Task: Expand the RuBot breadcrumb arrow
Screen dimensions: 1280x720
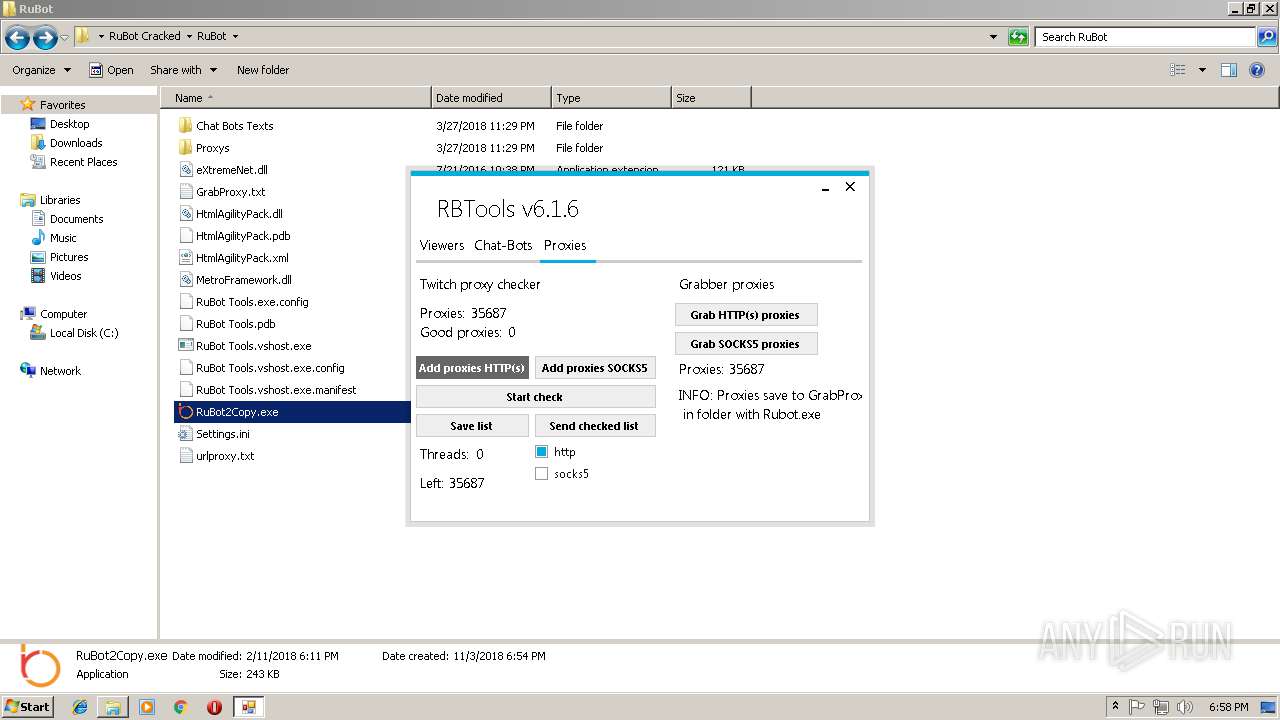Action: (x=235, y=36)
